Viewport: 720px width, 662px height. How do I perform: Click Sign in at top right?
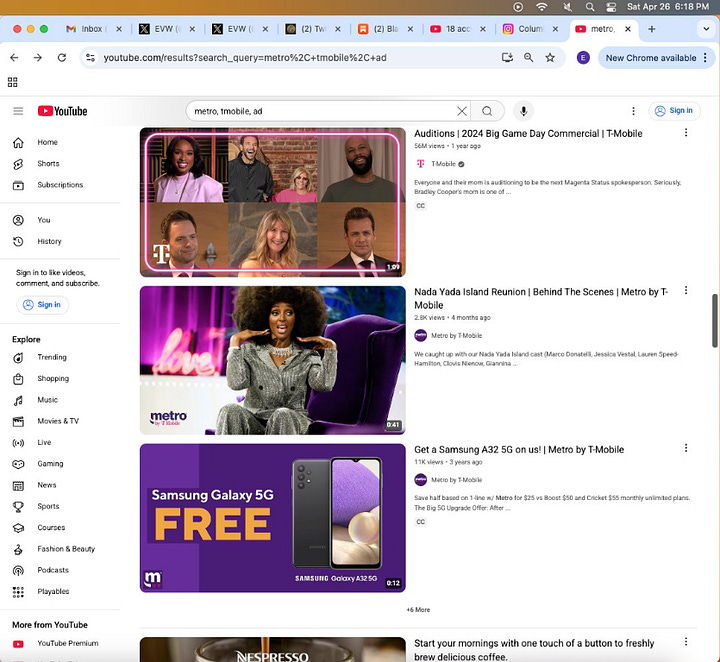click(674, 111)
